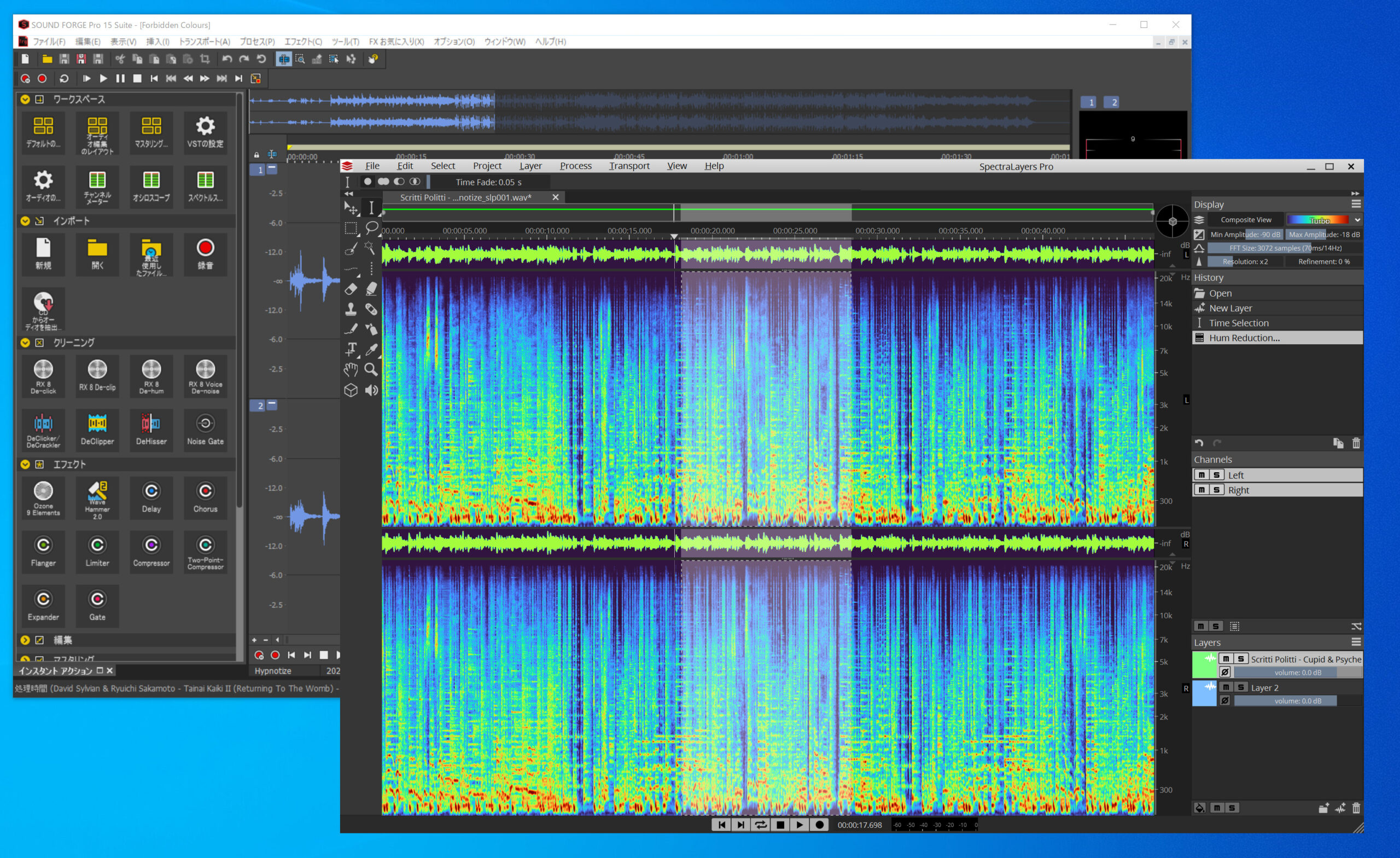Viewport: 1400px width, 858px height.
Task: Open the Process menu in SpectraLayers
Action: tap(575, 165)
